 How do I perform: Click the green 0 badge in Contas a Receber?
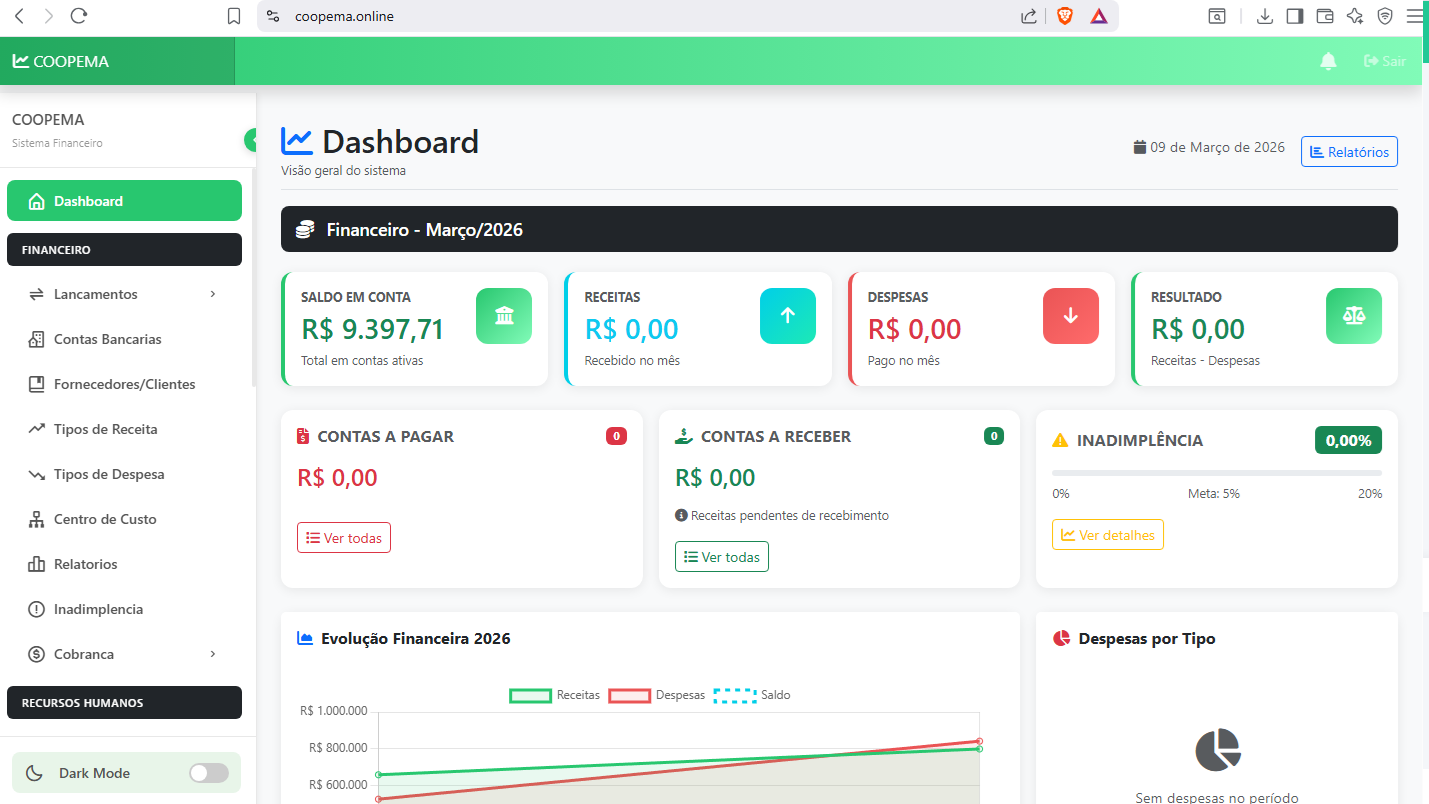[x=994, y=436]
